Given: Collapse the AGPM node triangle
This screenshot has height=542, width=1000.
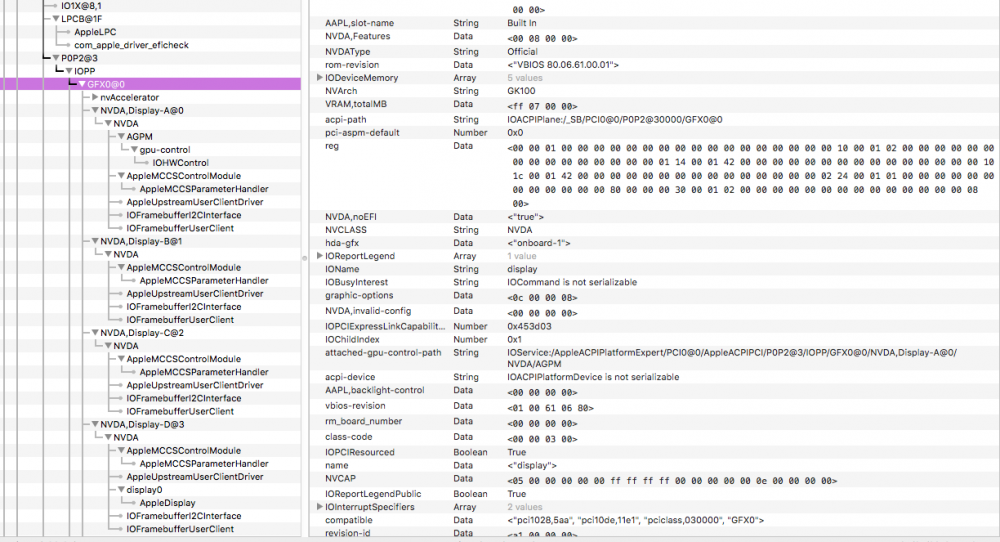Looking at the screenshot, I should 121,136.
